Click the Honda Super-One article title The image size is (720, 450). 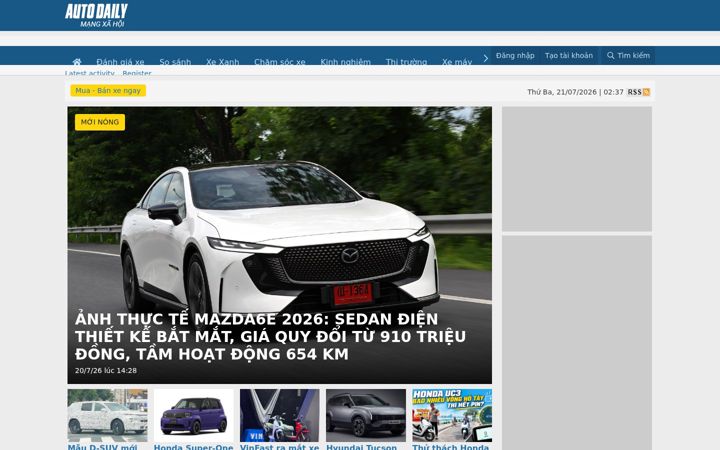point(193,447)
